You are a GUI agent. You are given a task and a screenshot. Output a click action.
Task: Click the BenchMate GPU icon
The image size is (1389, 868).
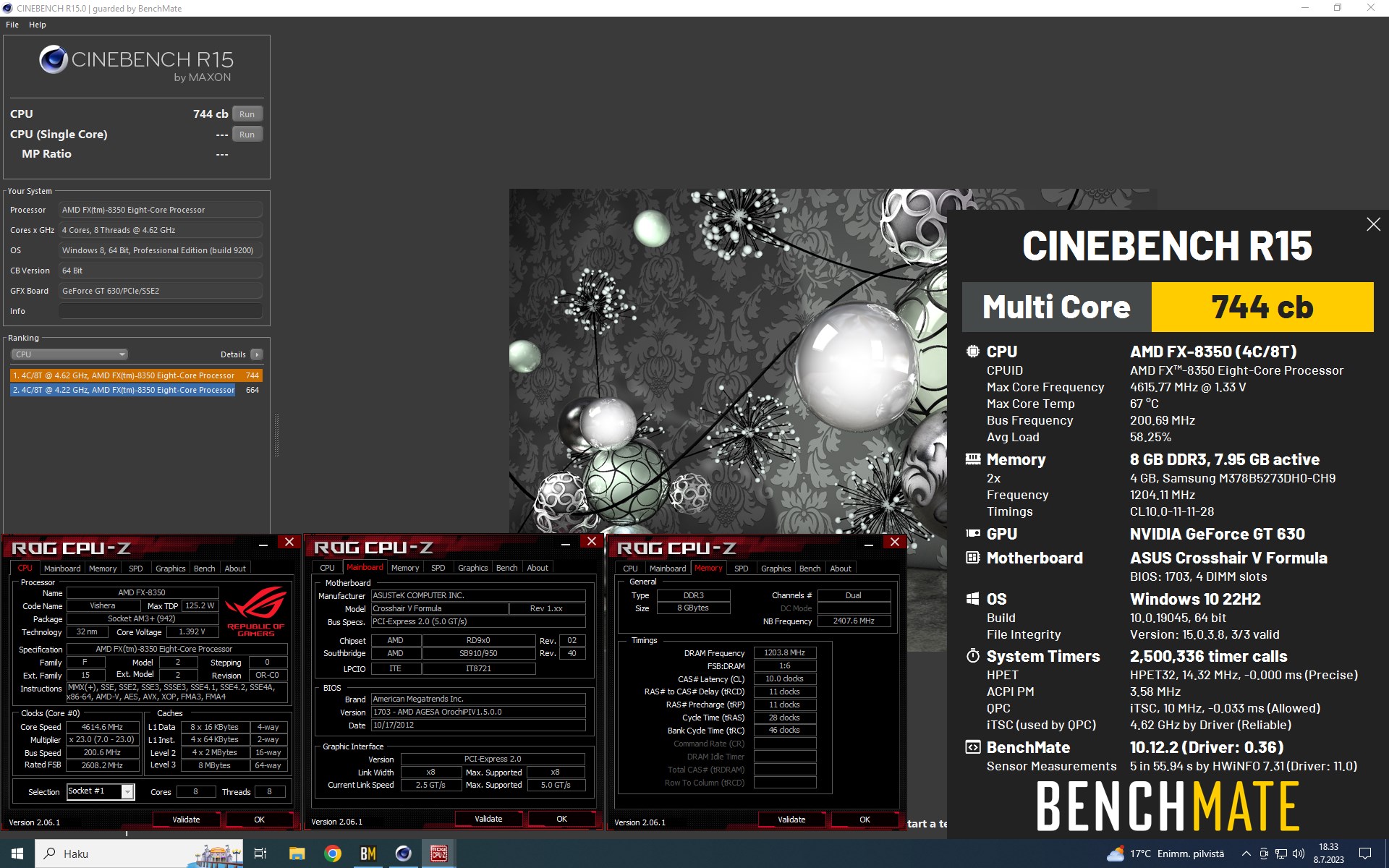973,534
